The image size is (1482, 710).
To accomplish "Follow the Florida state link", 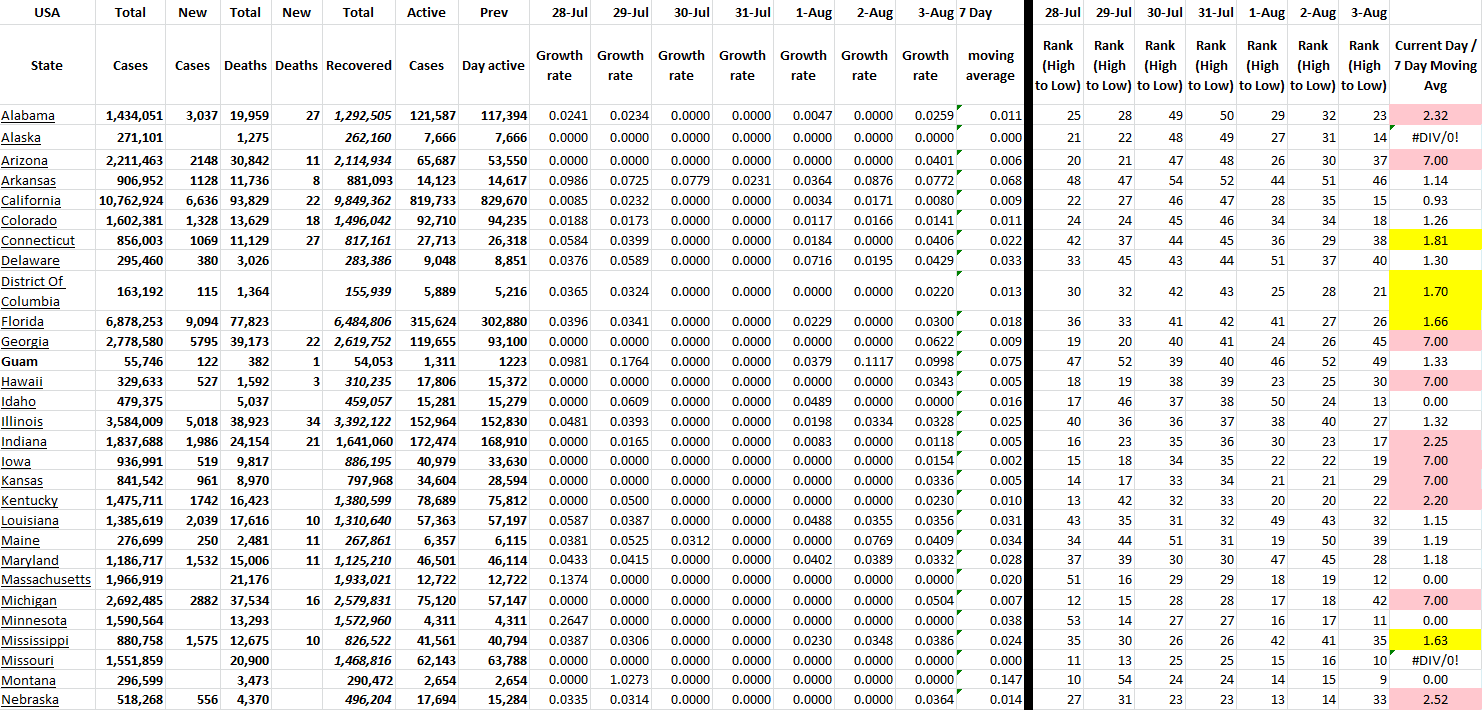I will (x=24, y=321).
